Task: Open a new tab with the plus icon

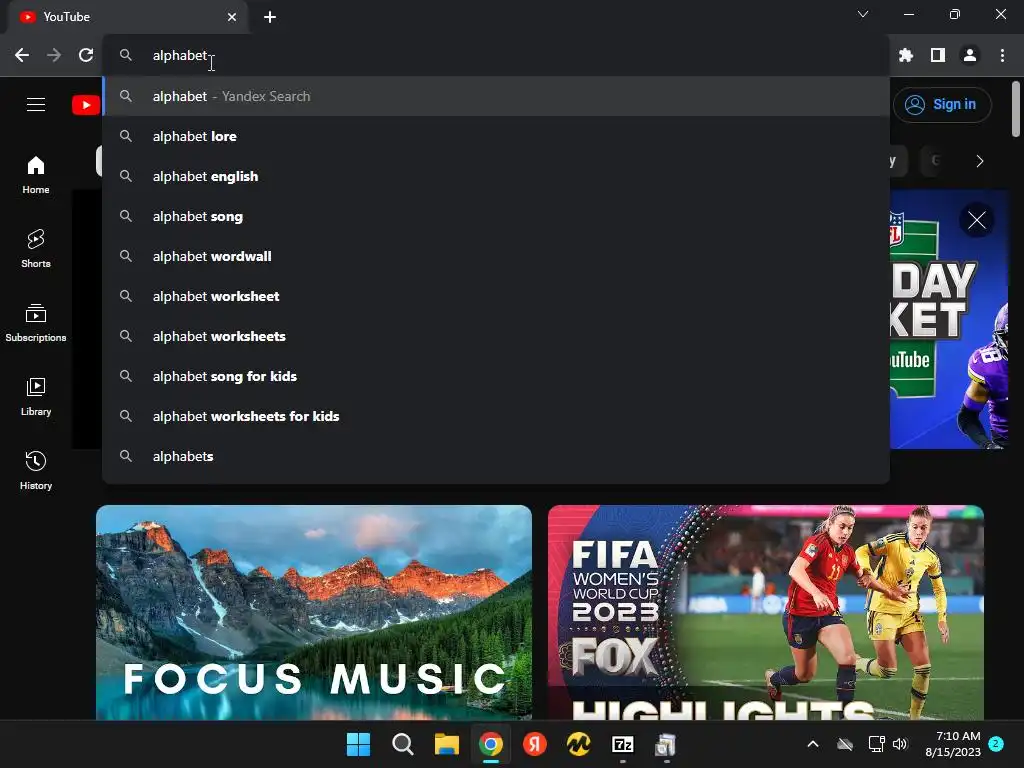Action: click(x=270, y=17)
